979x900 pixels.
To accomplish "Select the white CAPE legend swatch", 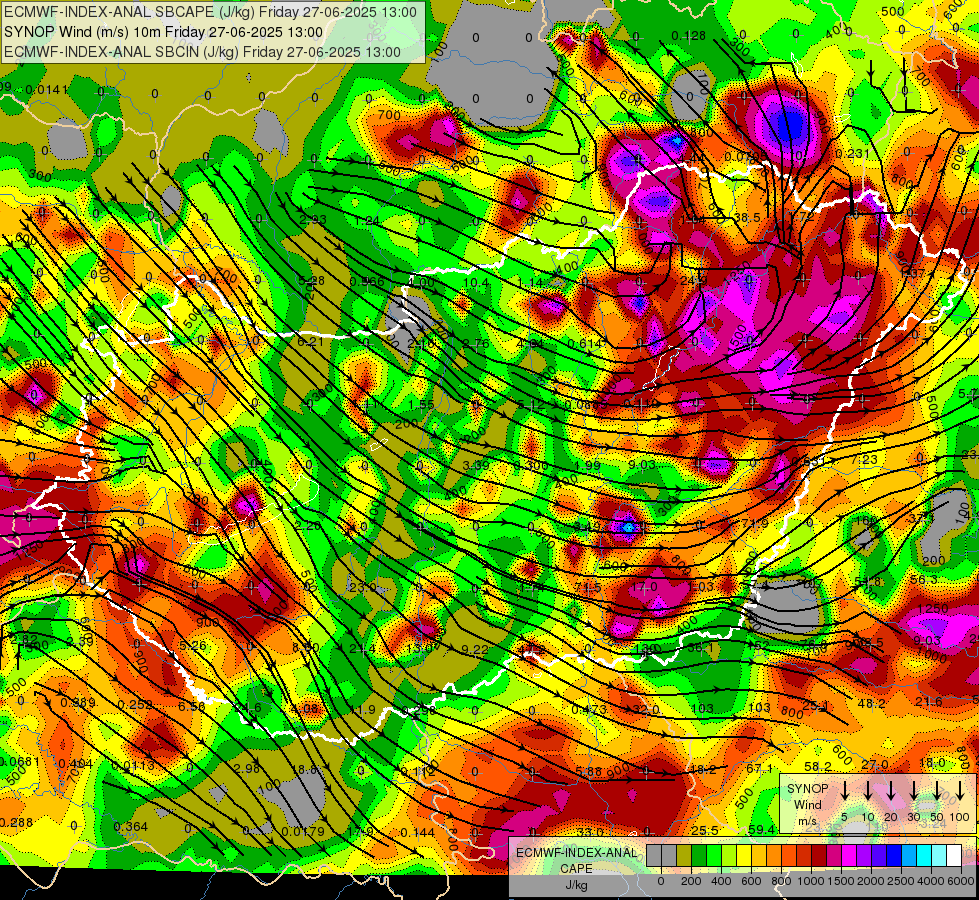I will 954,856.
